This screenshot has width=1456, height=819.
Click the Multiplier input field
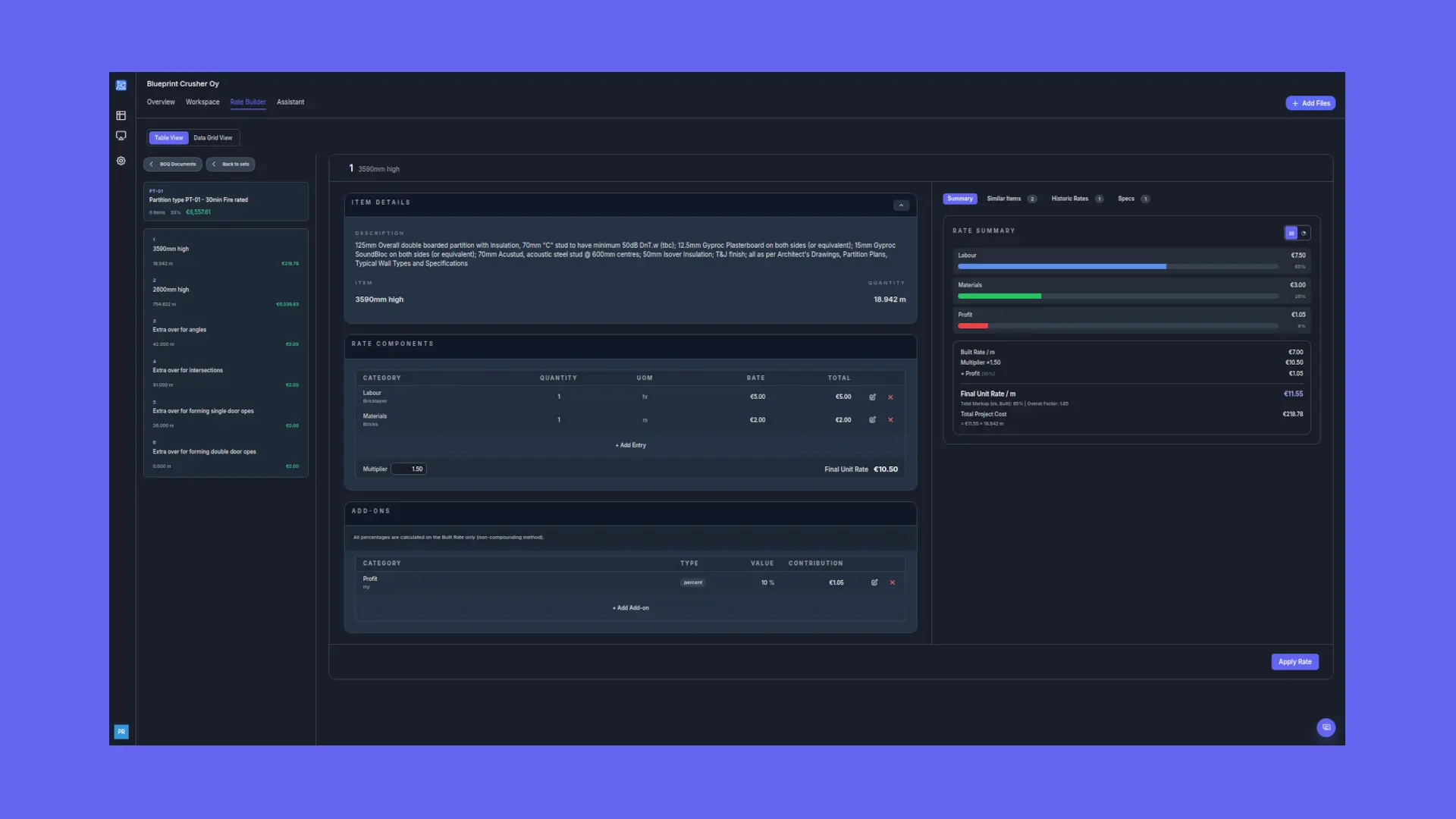[409, 469]
